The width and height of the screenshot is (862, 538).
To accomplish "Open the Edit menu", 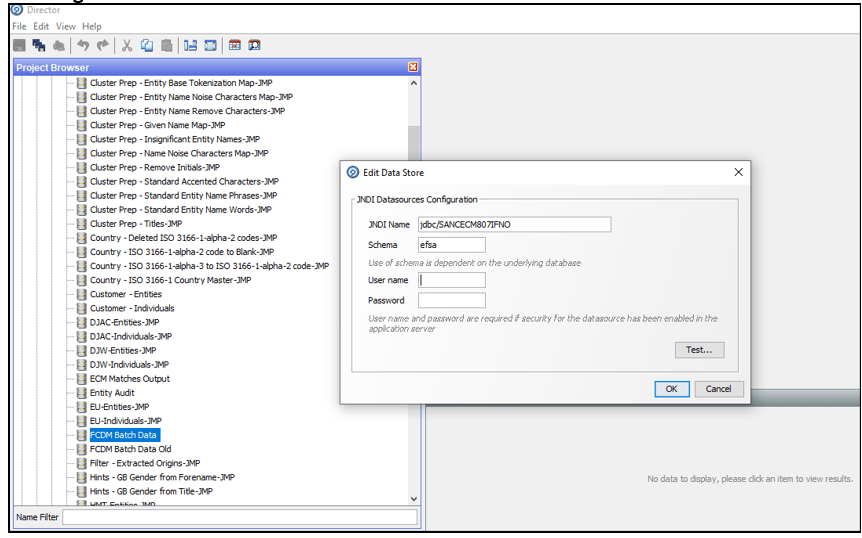I will 41,26.
